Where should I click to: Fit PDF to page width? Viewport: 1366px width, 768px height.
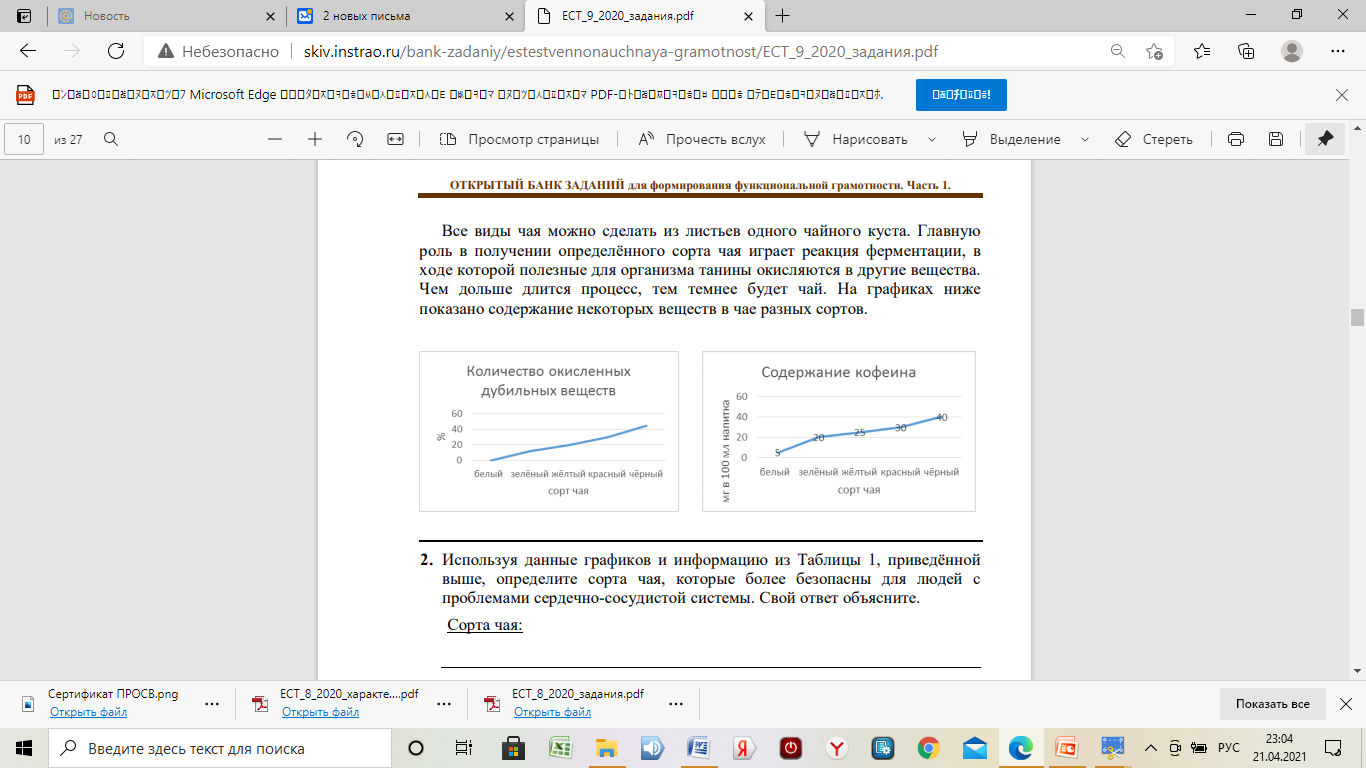point(395,139)
